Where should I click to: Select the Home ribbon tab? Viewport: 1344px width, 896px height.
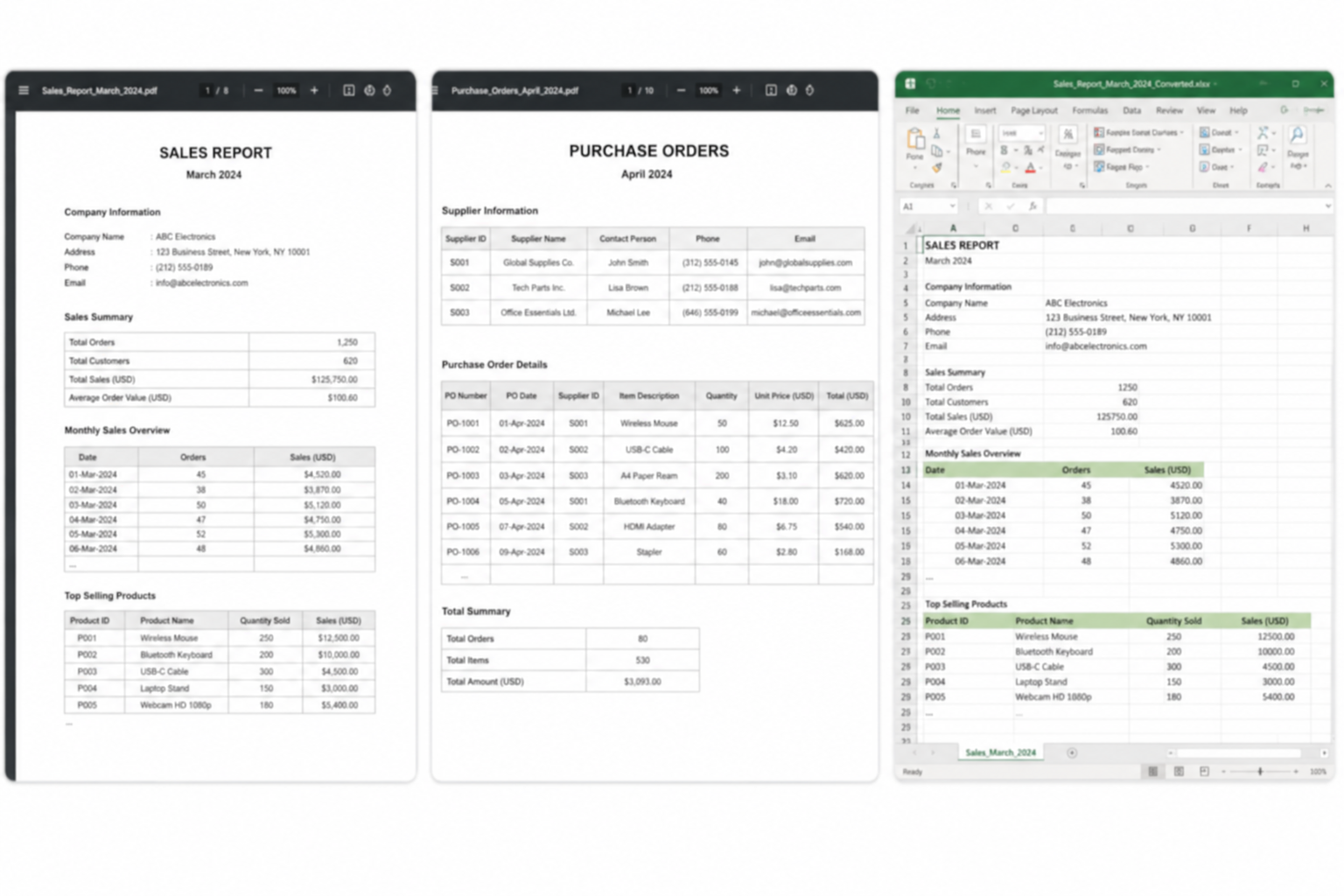pos(948,110)
